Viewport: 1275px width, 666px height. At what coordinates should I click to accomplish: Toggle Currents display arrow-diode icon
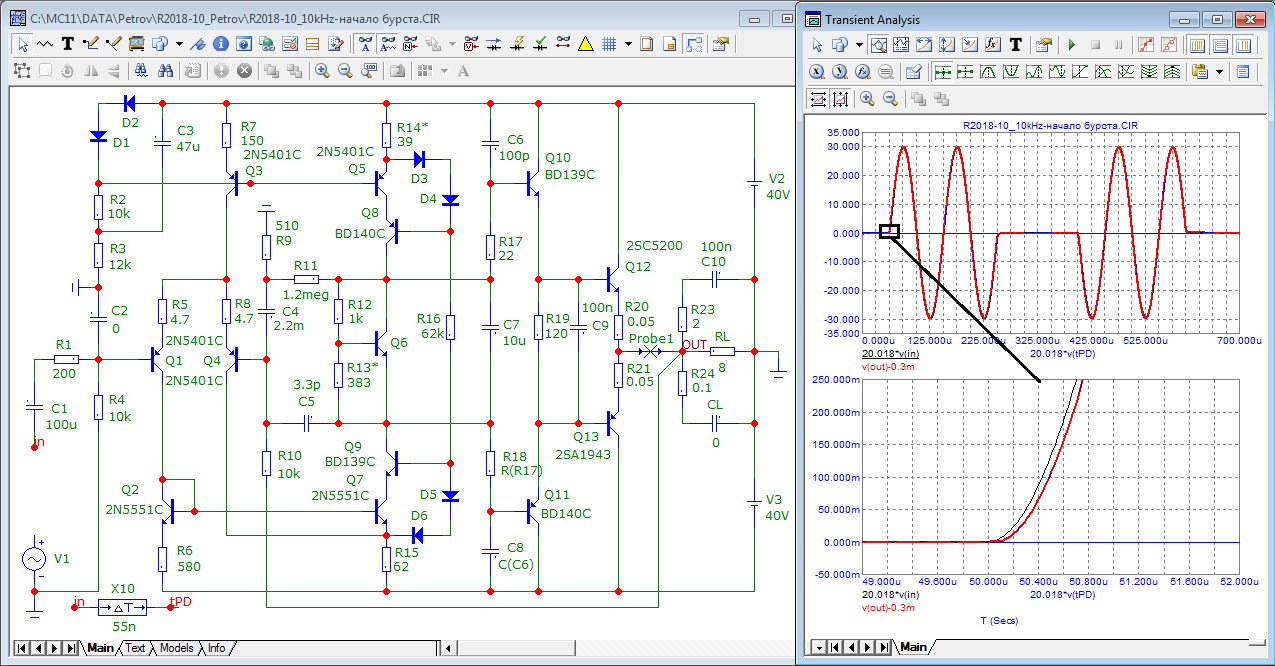click(494, 44)
